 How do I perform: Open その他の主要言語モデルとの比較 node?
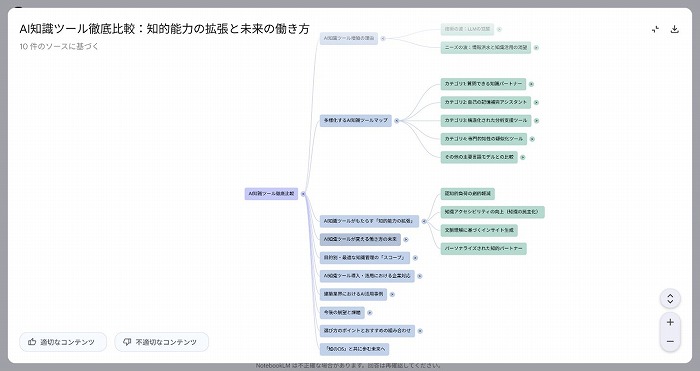(x=479, y=157)
